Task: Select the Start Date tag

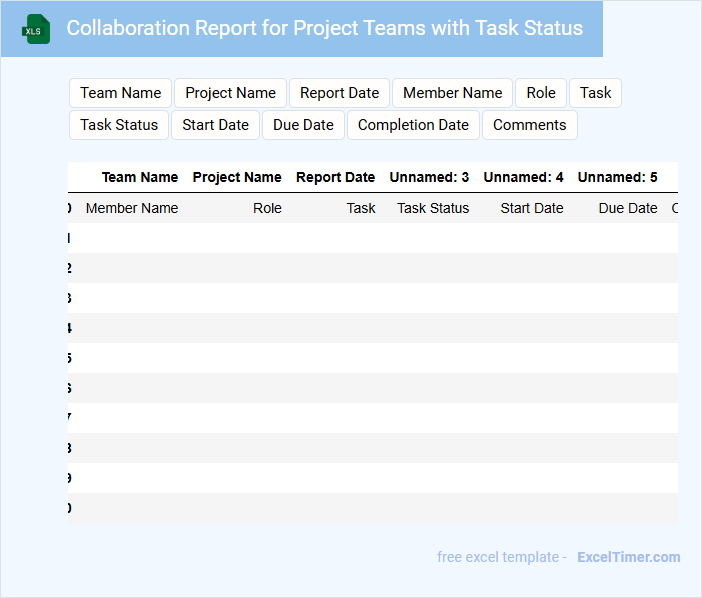Action: click(215, 125)
